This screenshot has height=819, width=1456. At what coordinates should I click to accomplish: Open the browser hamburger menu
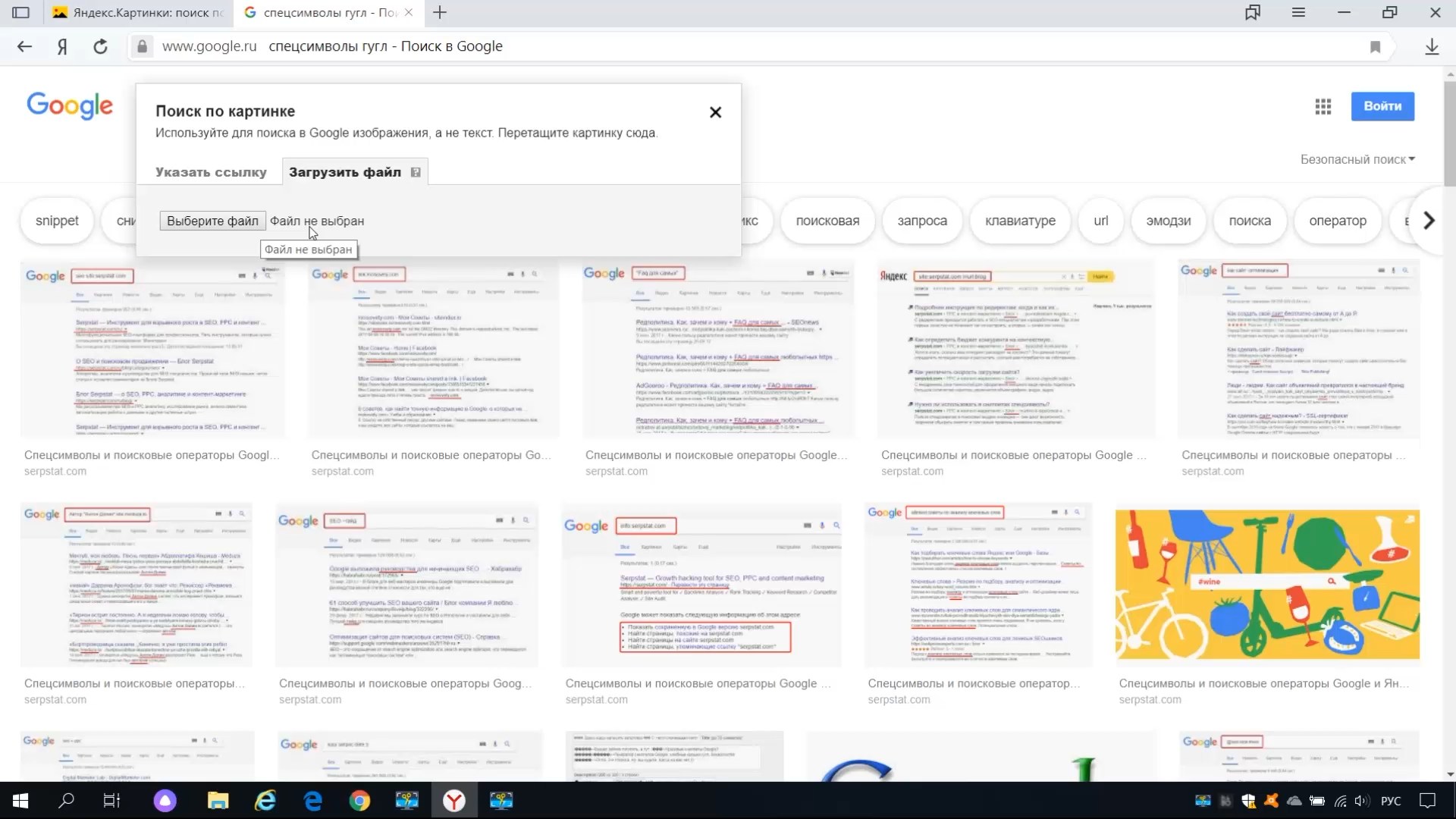click(1298, 12)
